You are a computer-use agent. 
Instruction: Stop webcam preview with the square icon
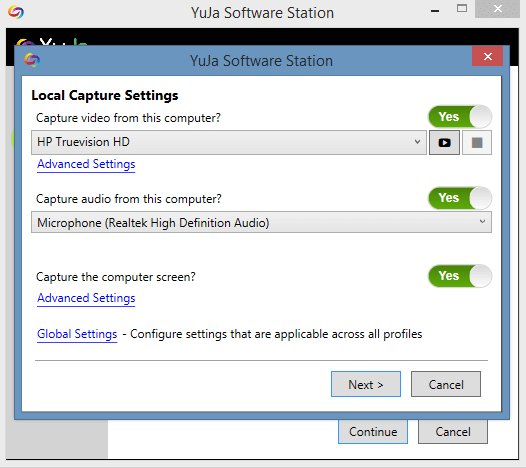click(x=477, y=143)
